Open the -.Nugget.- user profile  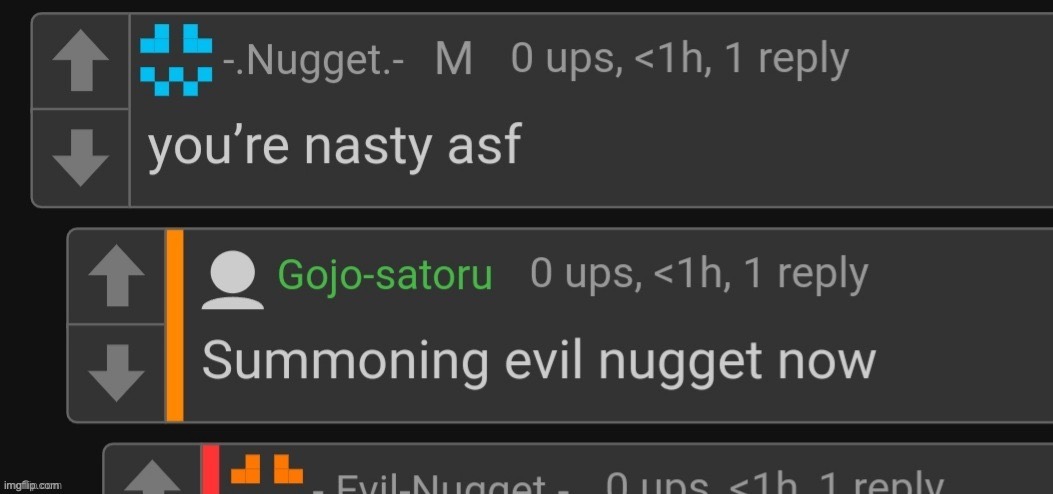(313, 62)
